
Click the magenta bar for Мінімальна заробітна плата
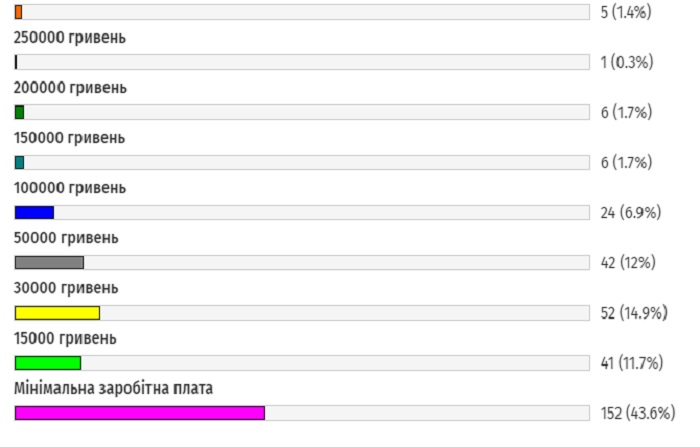click(139, 412)
